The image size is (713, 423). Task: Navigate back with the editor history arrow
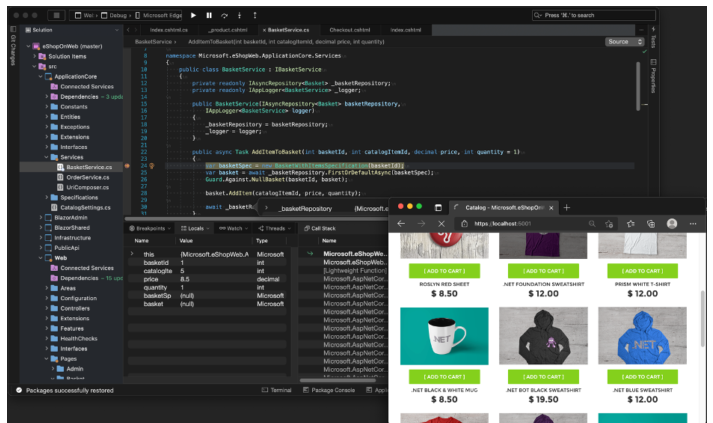[x=128, y=30]
